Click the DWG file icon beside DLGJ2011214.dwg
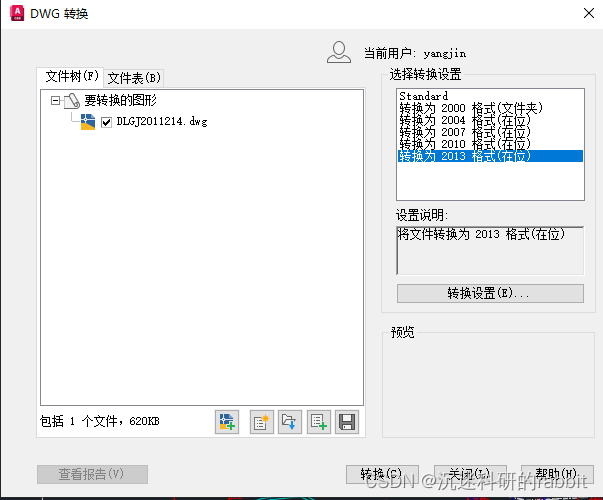Screen dimensions: 603x500 pyautogui.click(x=88, y=122)
